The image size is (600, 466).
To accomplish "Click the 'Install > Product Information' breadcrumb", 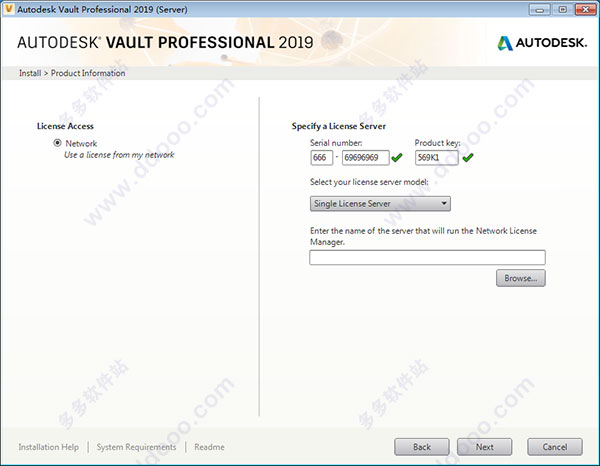I will [72, 73].
